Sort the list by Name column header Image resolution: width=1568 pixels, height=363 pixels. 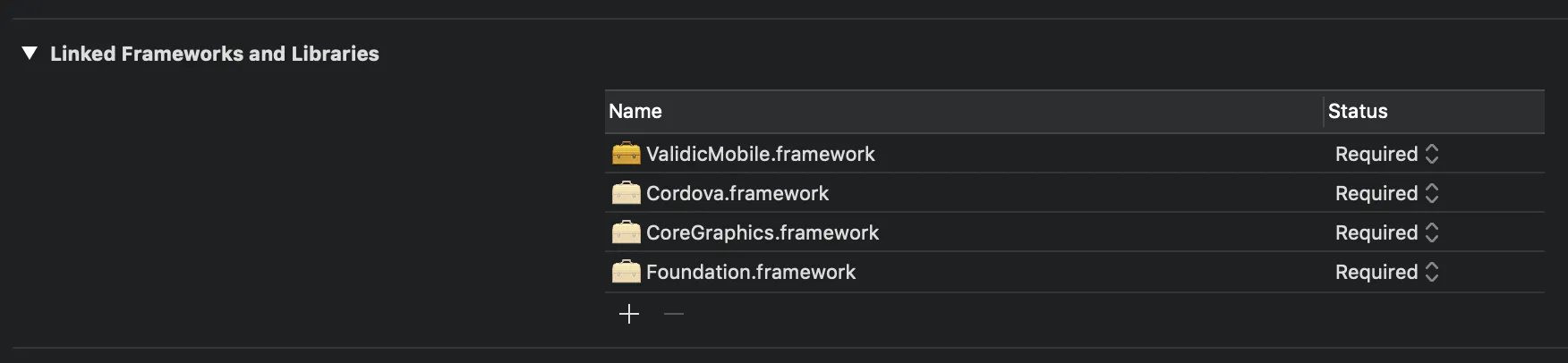point(635,112)
